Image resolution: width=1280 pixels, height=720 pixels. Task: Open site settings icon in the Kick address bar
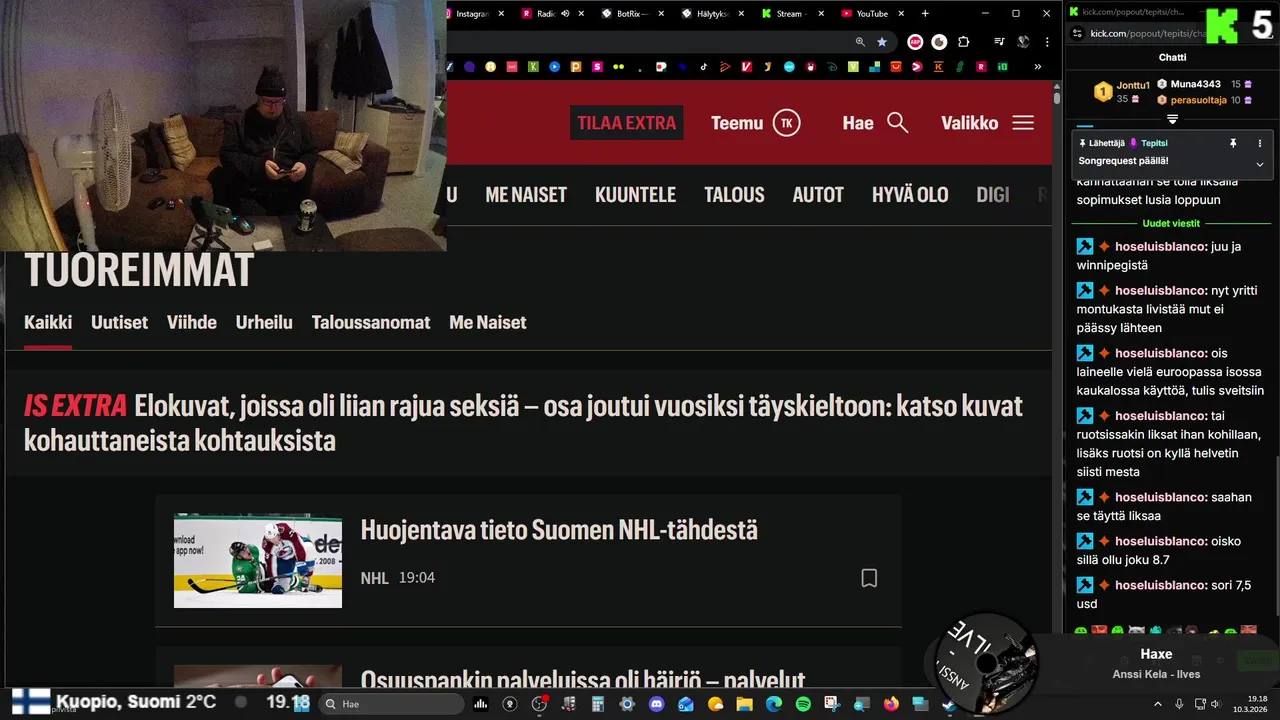click(x=1077, y=33)
